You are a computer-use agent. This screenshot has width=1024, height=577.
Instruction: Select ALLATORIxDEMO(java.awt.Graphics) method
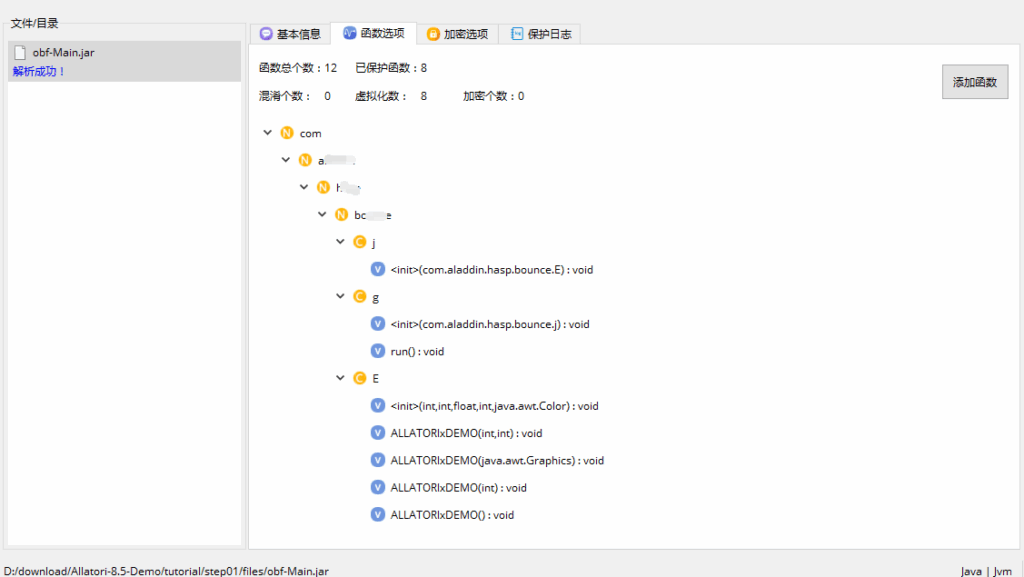497,460
